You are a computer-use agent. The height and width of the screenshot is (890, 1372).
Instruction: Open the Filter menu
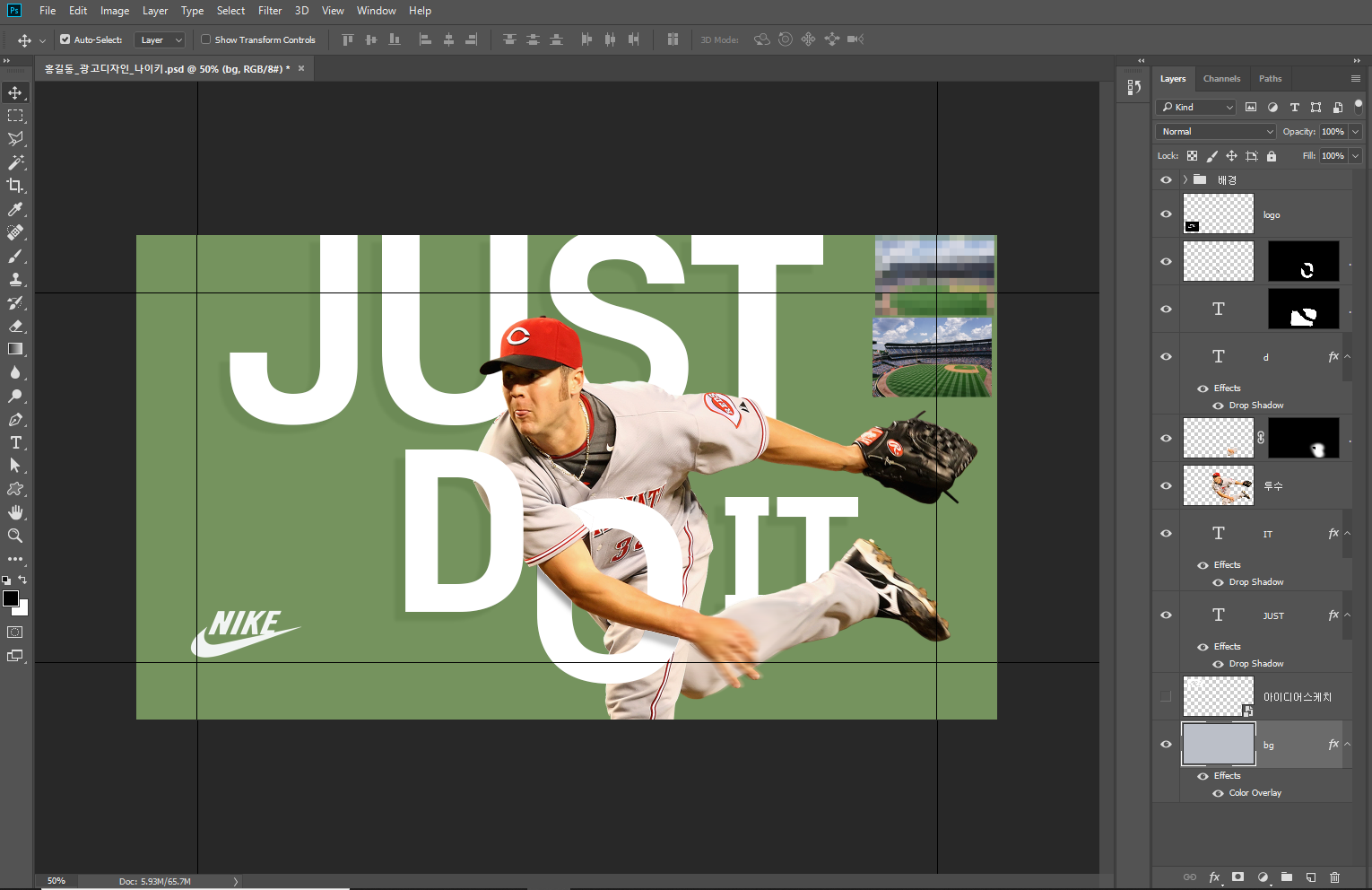coord(270,11)
